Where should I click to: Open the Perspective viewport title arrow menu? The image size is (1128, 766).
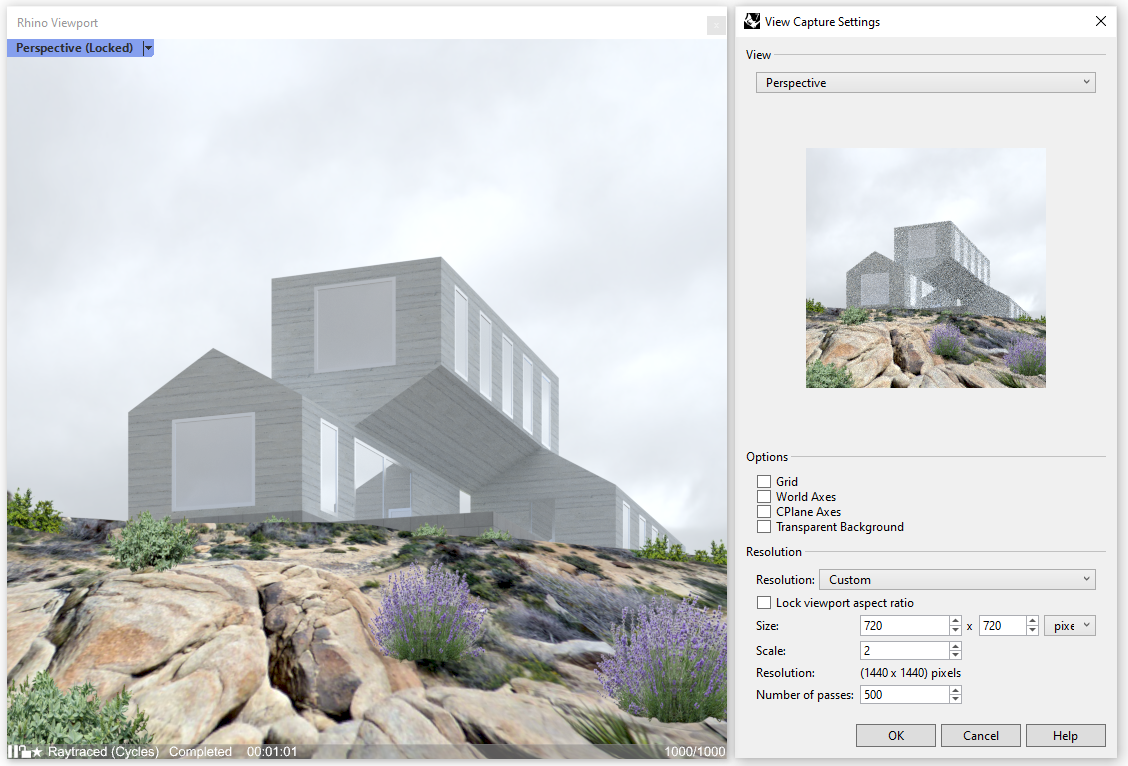click(148, 48)
